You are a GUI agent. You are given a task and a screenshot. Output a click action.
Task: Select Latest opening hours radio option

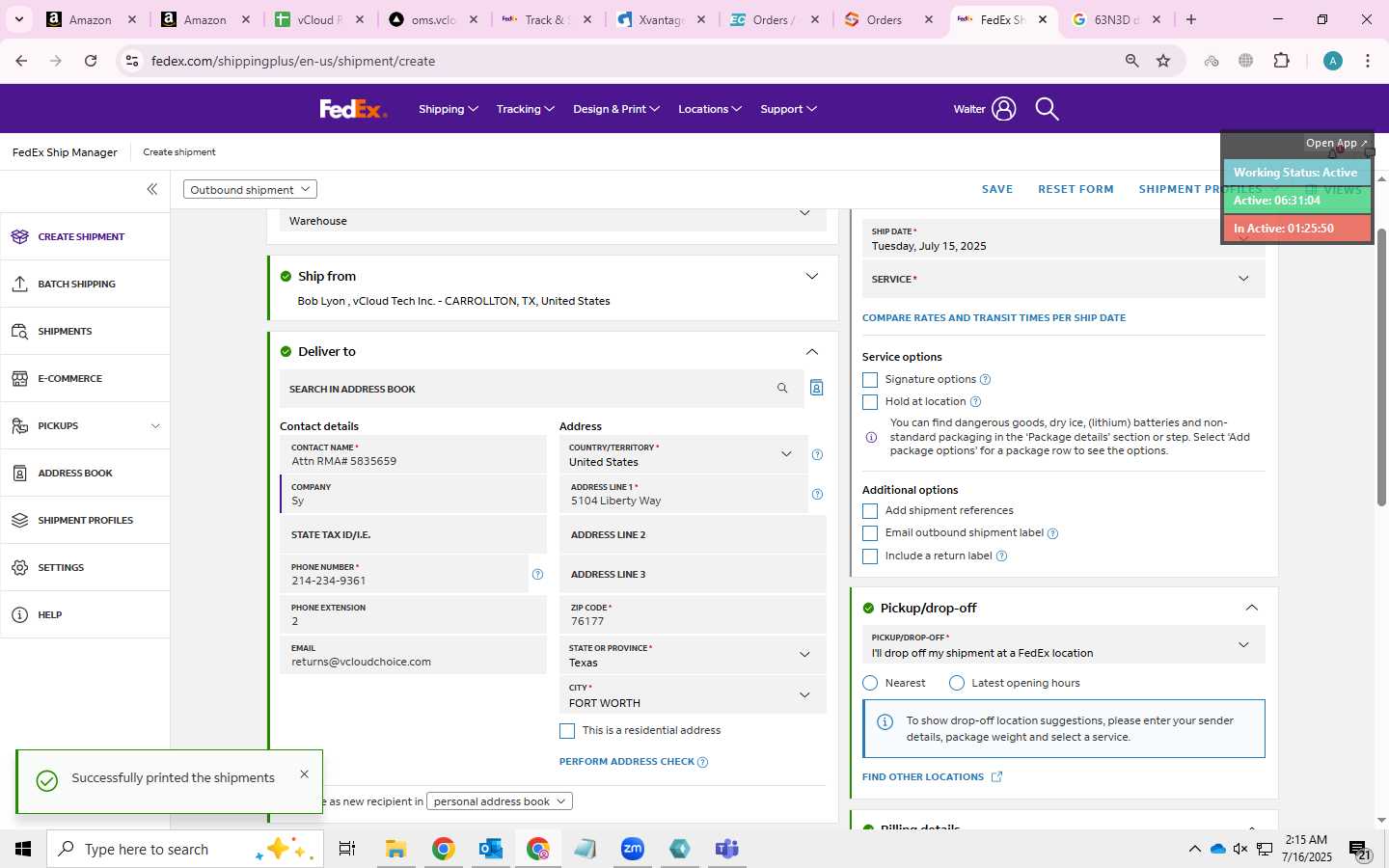tap(957, 683)
